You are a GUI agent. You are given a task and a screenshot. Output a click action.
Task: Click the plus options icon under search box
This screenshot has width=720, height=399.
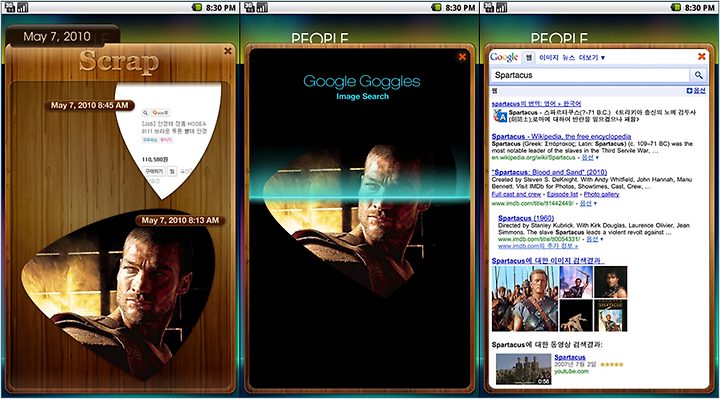pyautogui.click(x=689, y=90)
